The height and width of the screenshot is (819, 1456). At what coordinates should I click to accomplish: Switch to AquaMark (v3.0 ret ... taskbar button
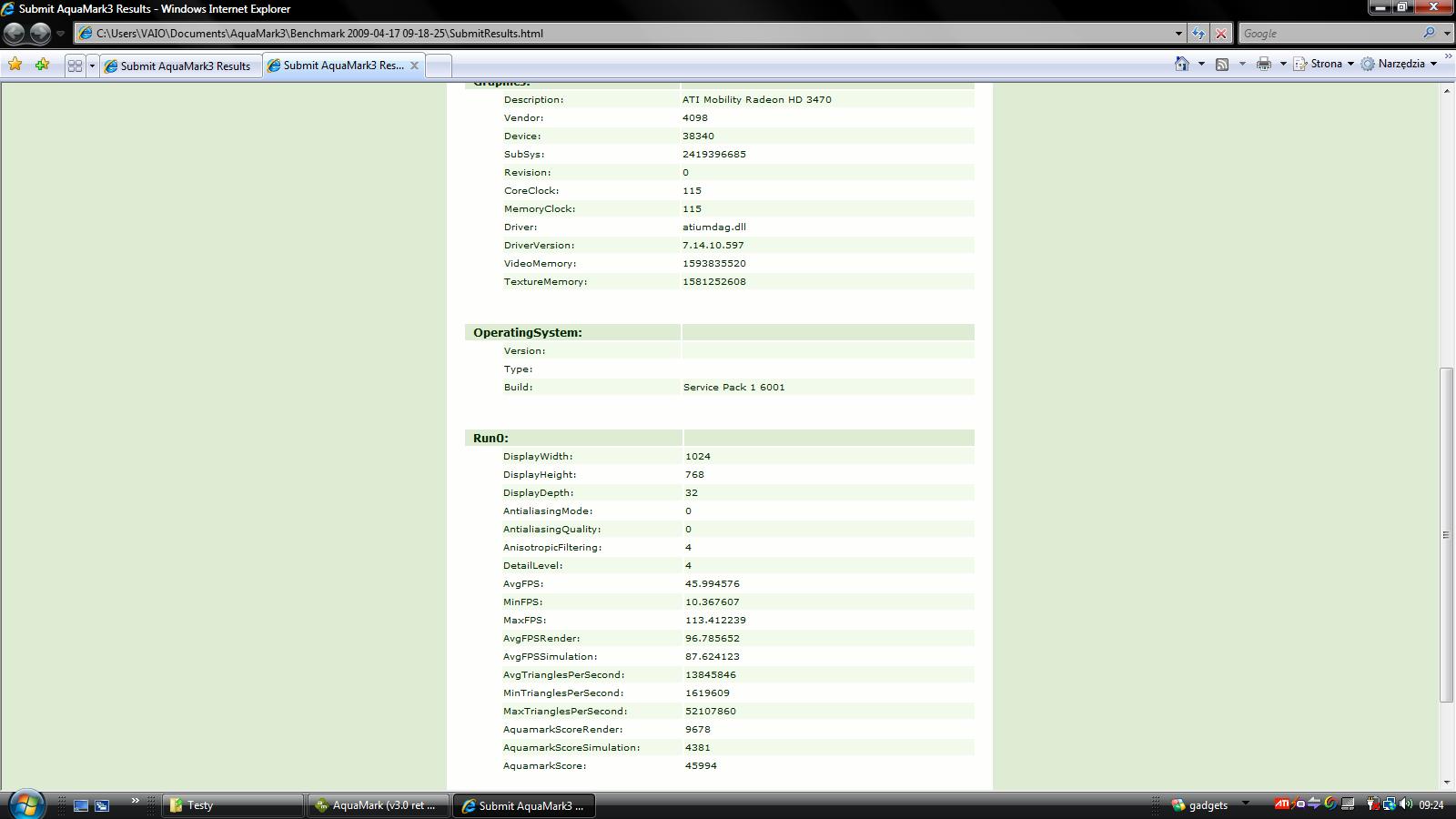pos(378,805)
